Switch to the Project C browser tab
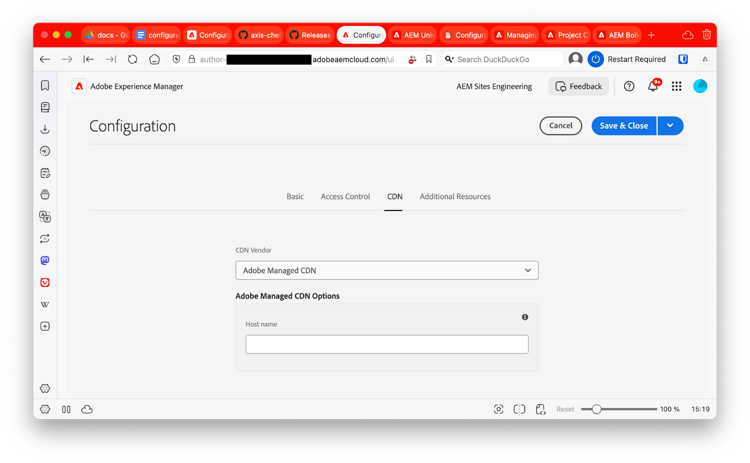The image size is (750, 463). pos(566,35)
